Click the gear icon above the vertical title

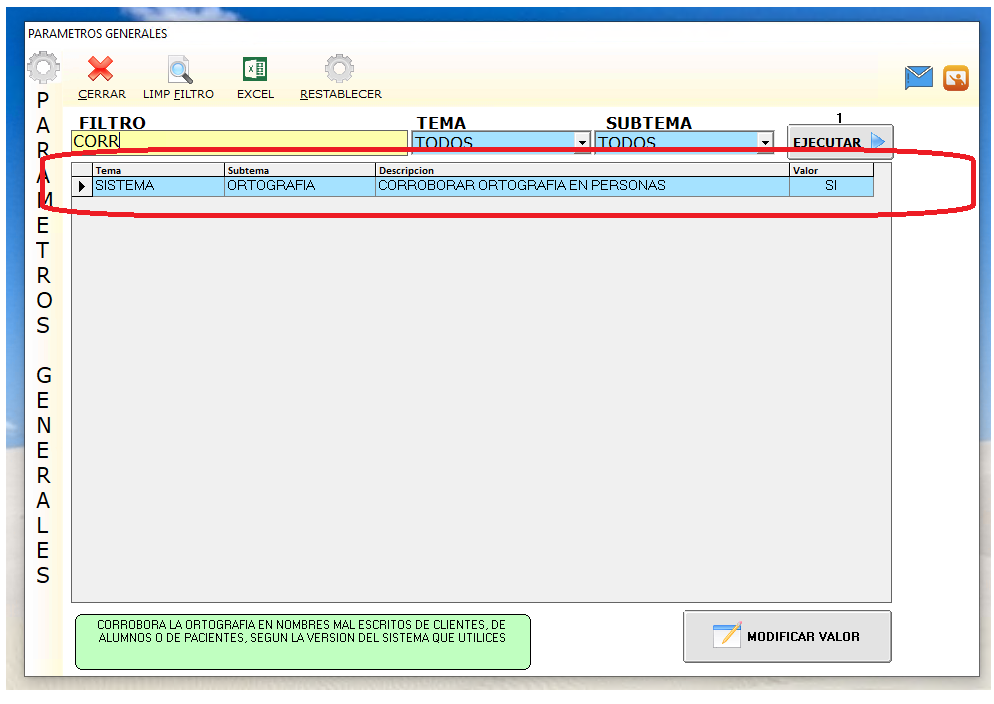43,69
